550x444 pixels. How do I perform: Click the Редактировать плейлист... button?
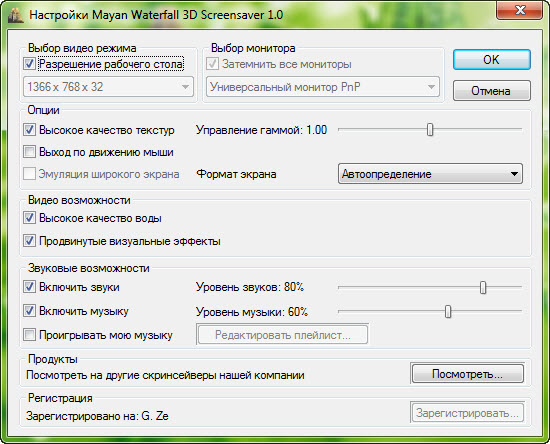click(x=283, y=335)
